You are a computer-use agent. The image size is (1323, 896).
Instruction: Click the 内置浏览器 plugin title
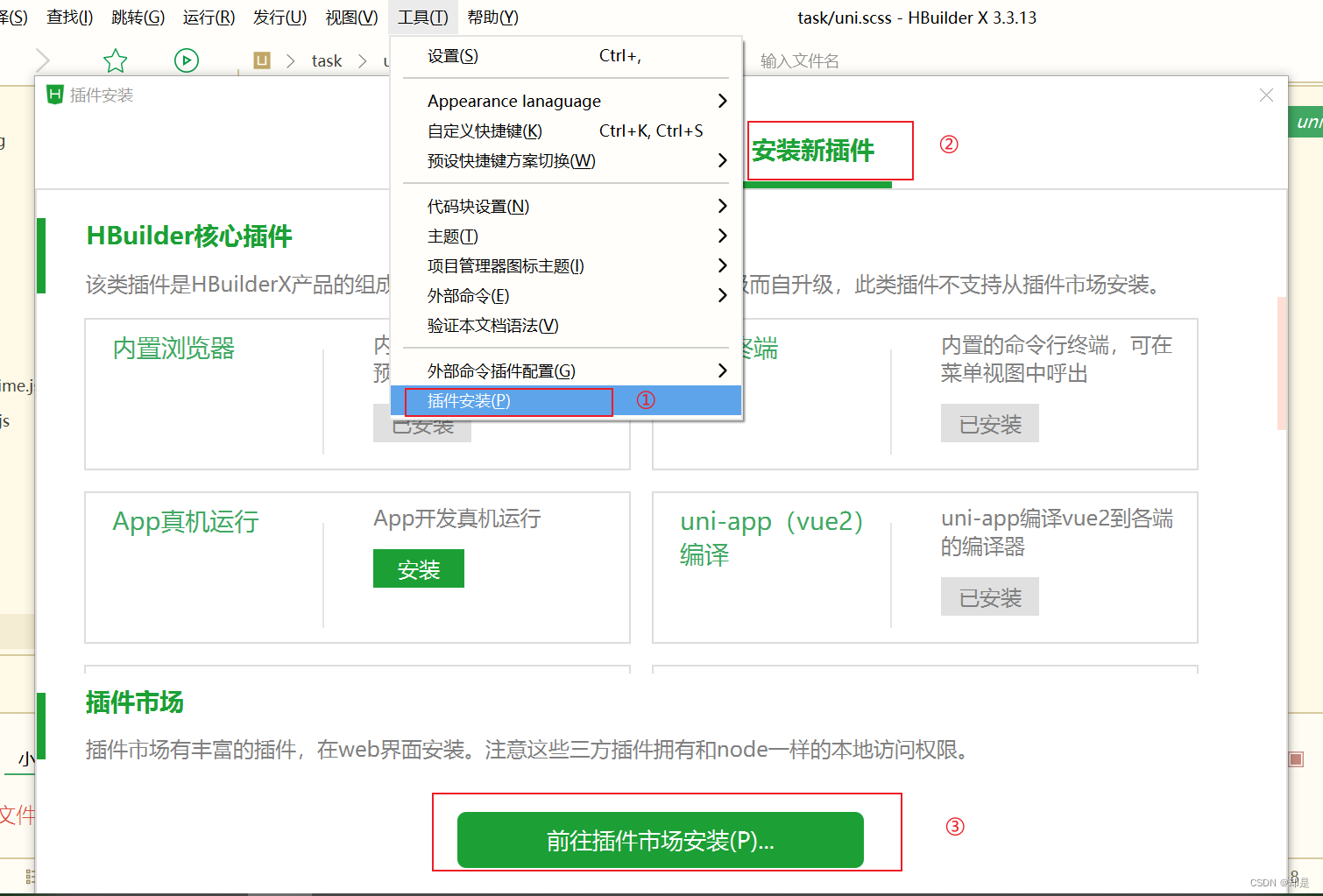173,349
